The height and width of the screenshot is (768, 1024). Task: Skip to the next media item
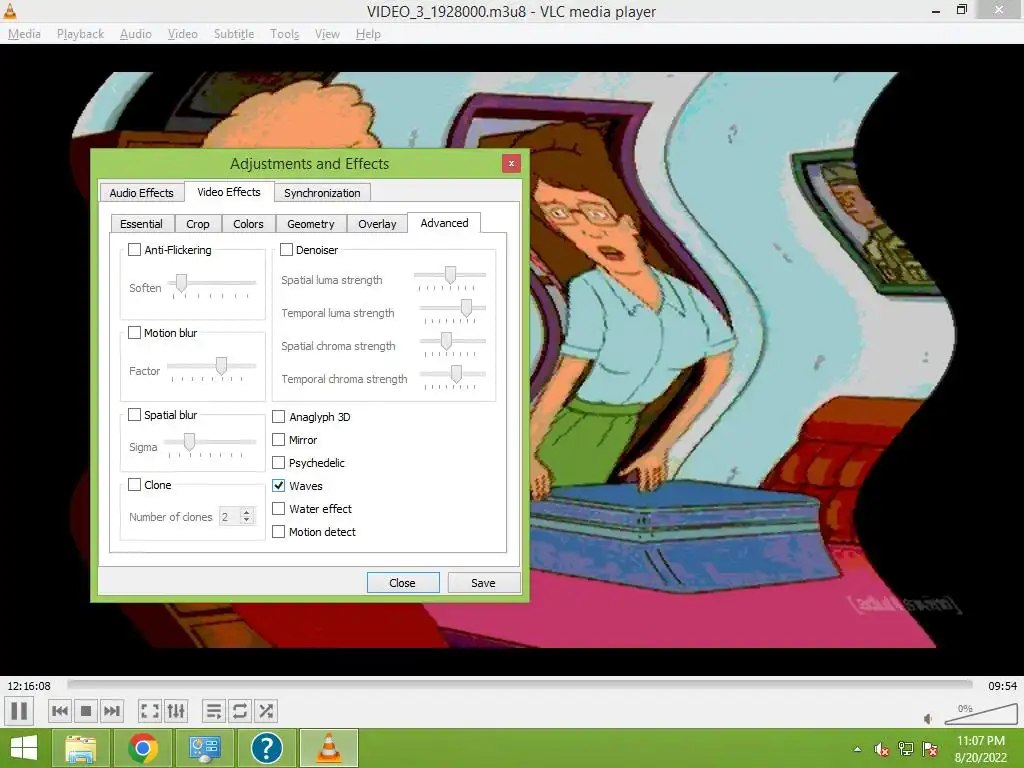(x=112, y=711)
